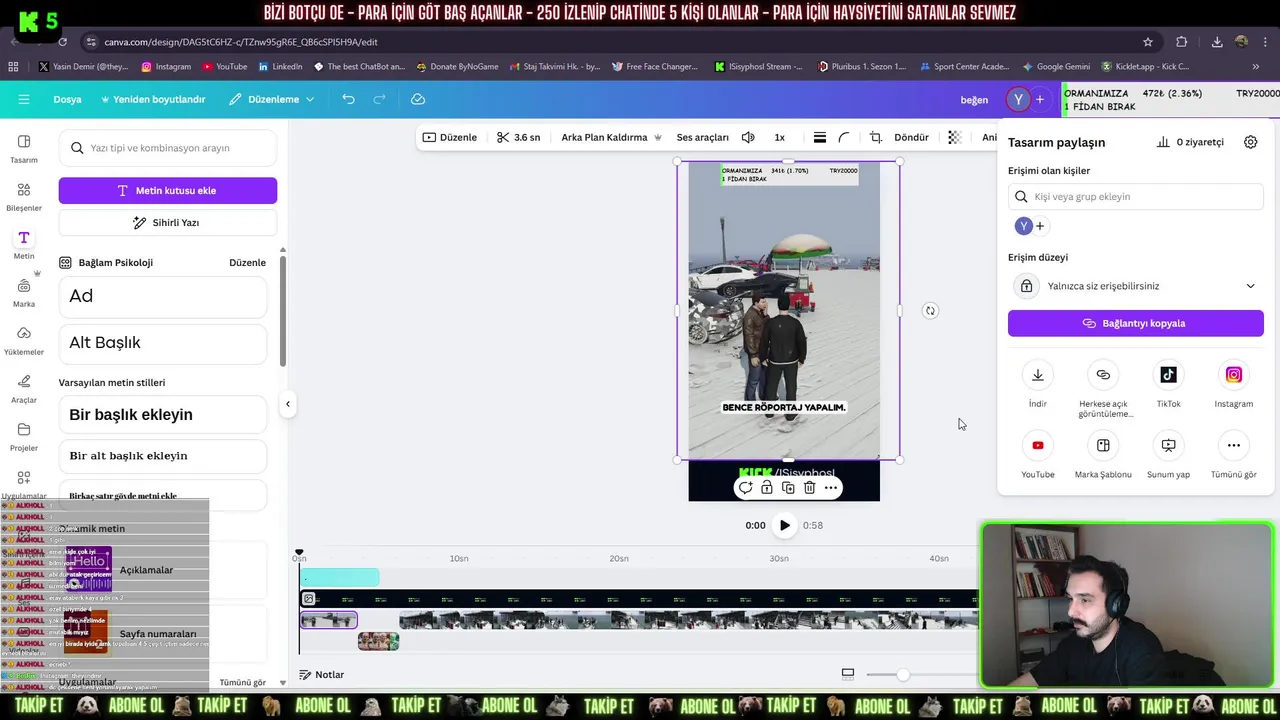Viewport: 1280px width, 720px height.
Task: Select the purple-outlined video clip on timeline
Action: coord(329,621)
